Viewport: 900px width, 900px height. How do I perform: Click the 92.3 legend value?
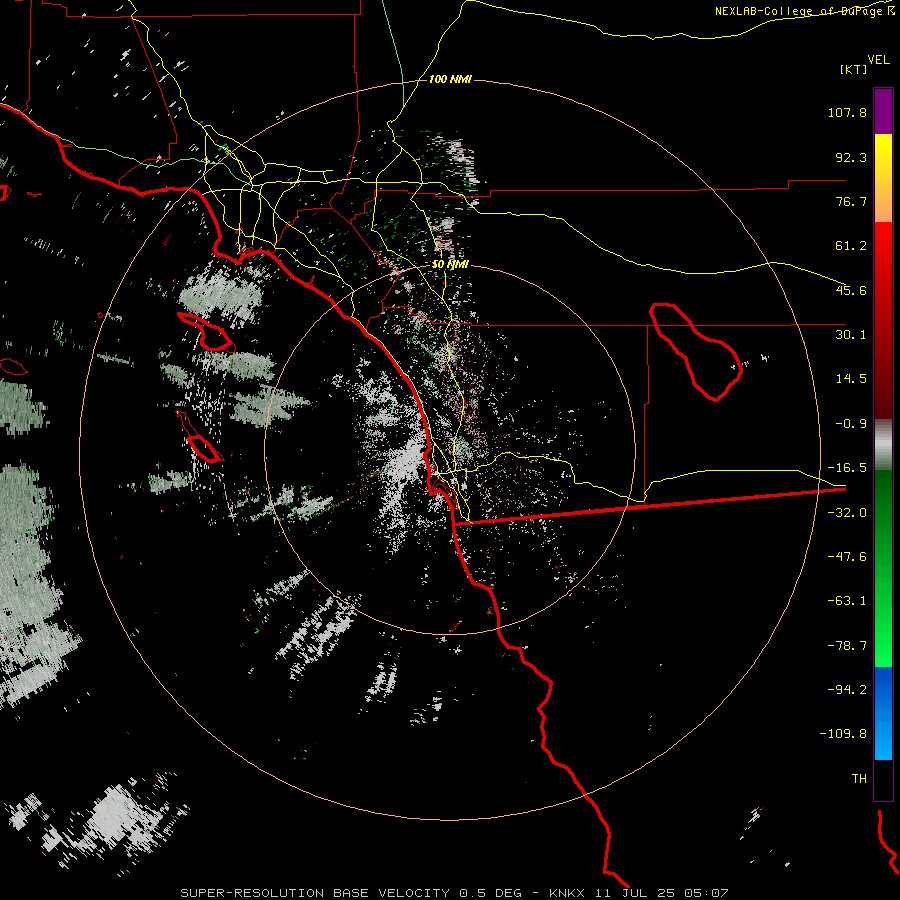coord(851,157)
